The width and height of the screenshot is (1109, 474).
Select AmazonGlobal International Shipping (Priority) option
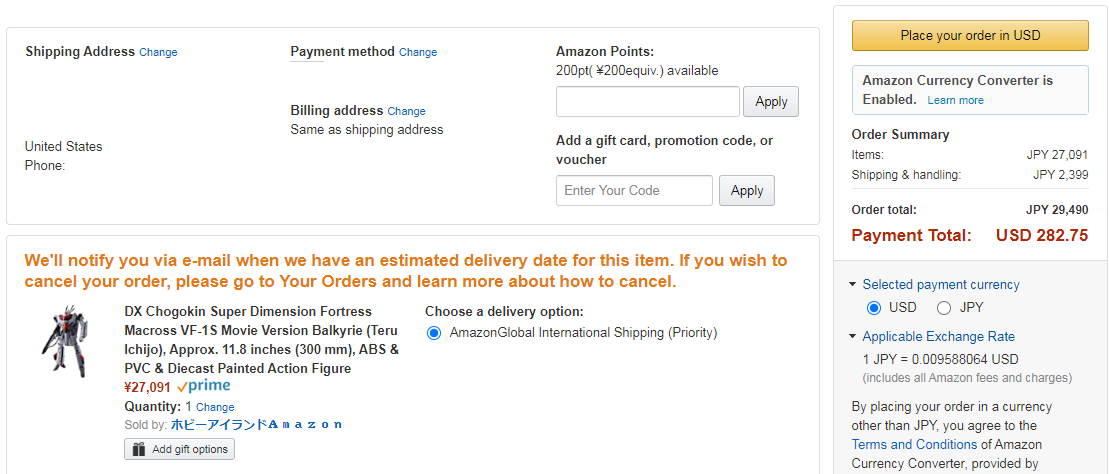(434, 333)
